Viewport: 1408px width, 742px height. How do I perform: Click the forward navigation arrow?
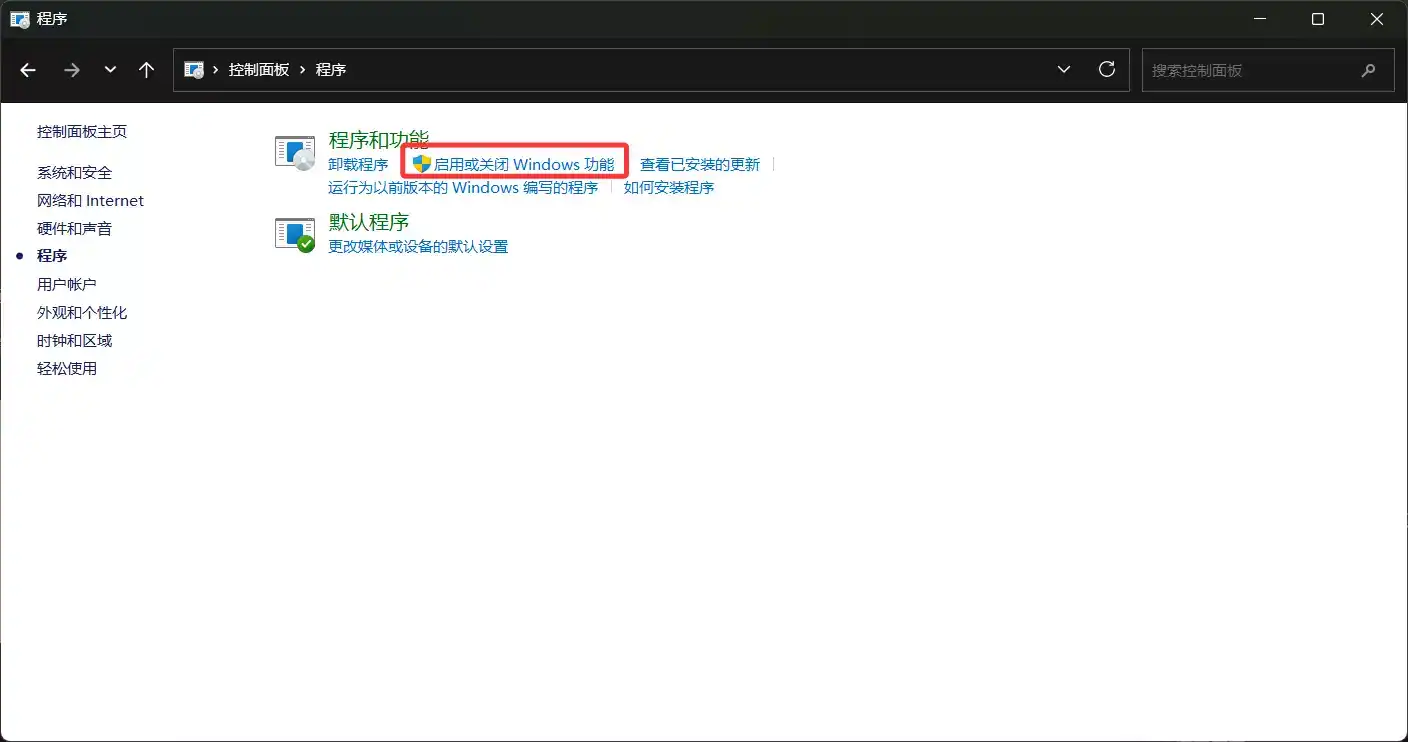pos(71,70)
